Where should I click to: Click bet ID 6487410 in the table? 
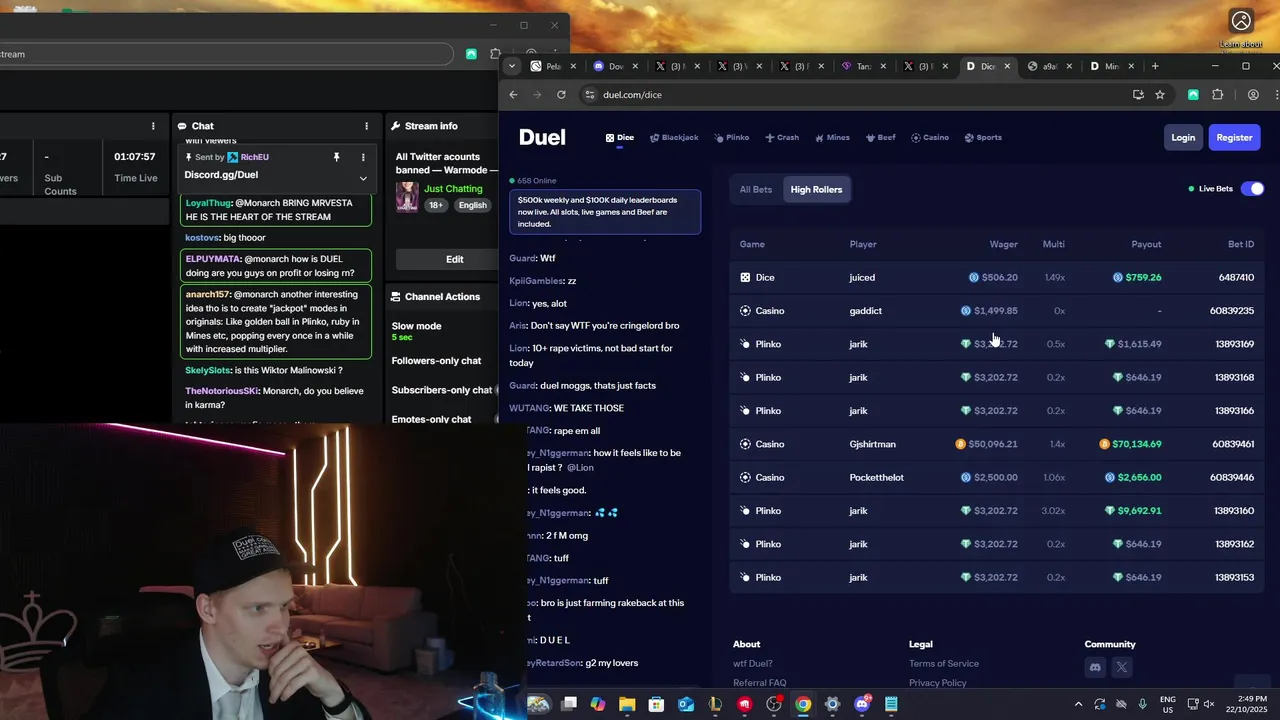1236,277
